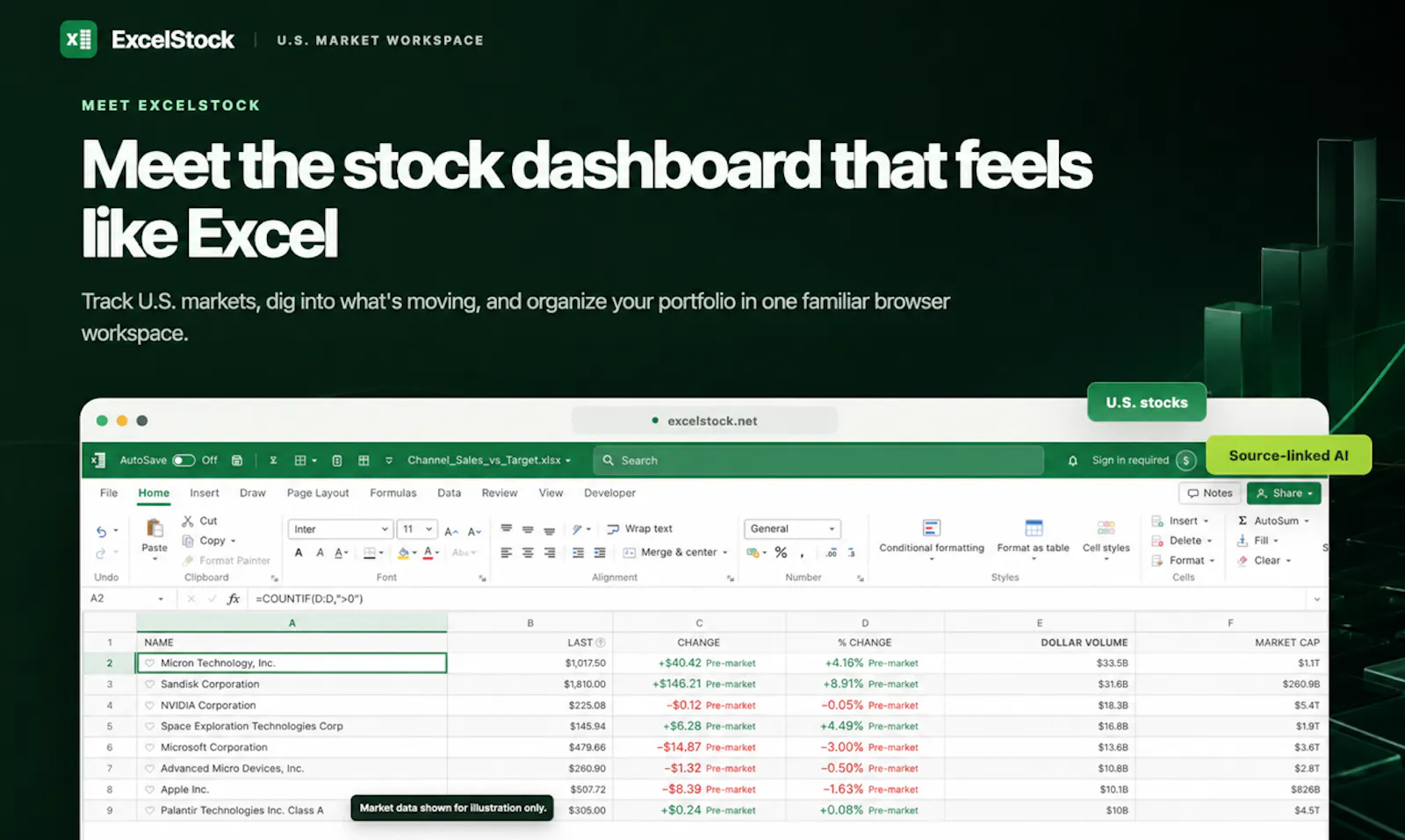Switch to the Page Layout tab
Screen dimensions: 1405x840
coord(318,492)
